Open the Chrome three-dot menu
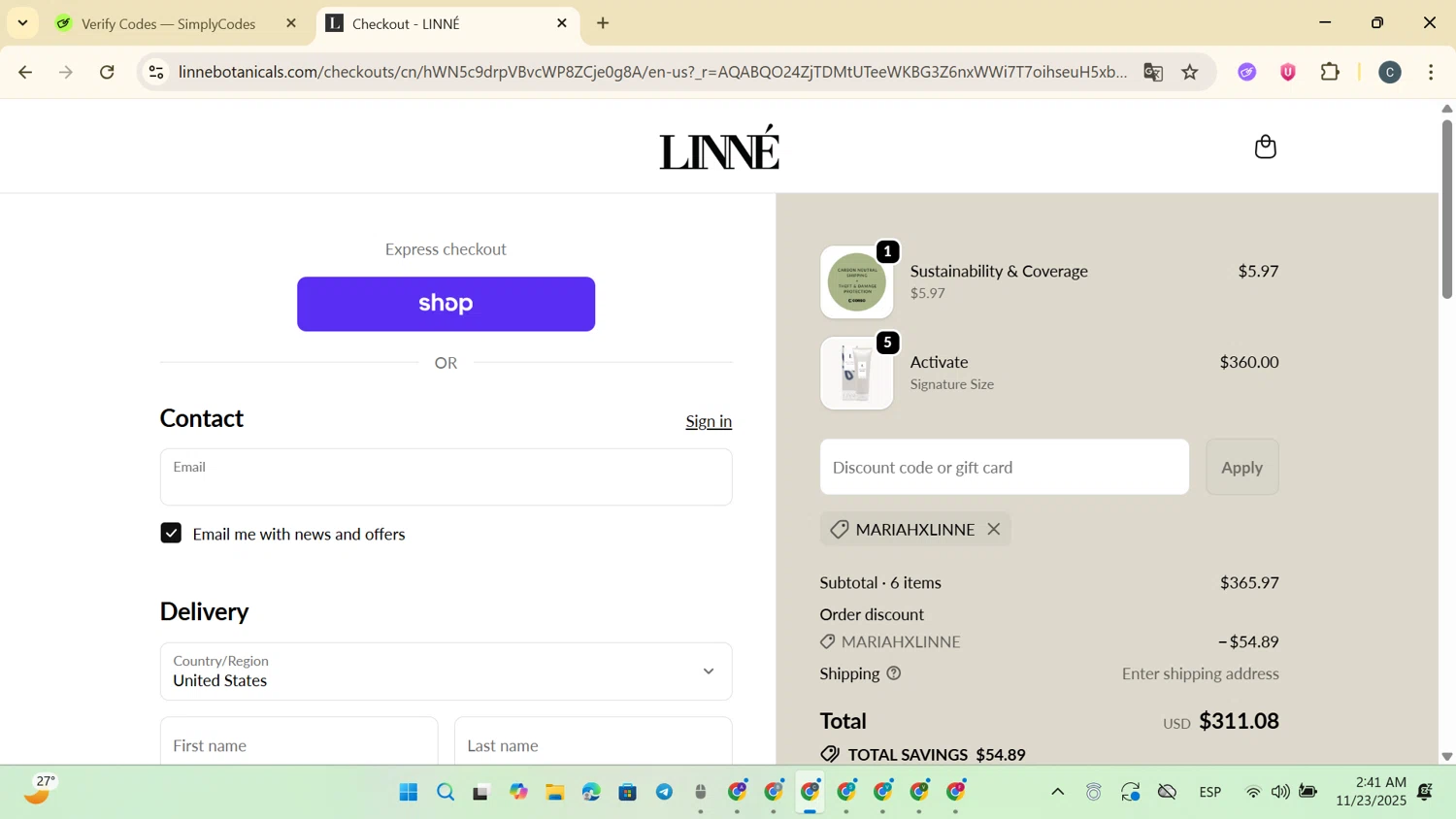 point(1431,72)
